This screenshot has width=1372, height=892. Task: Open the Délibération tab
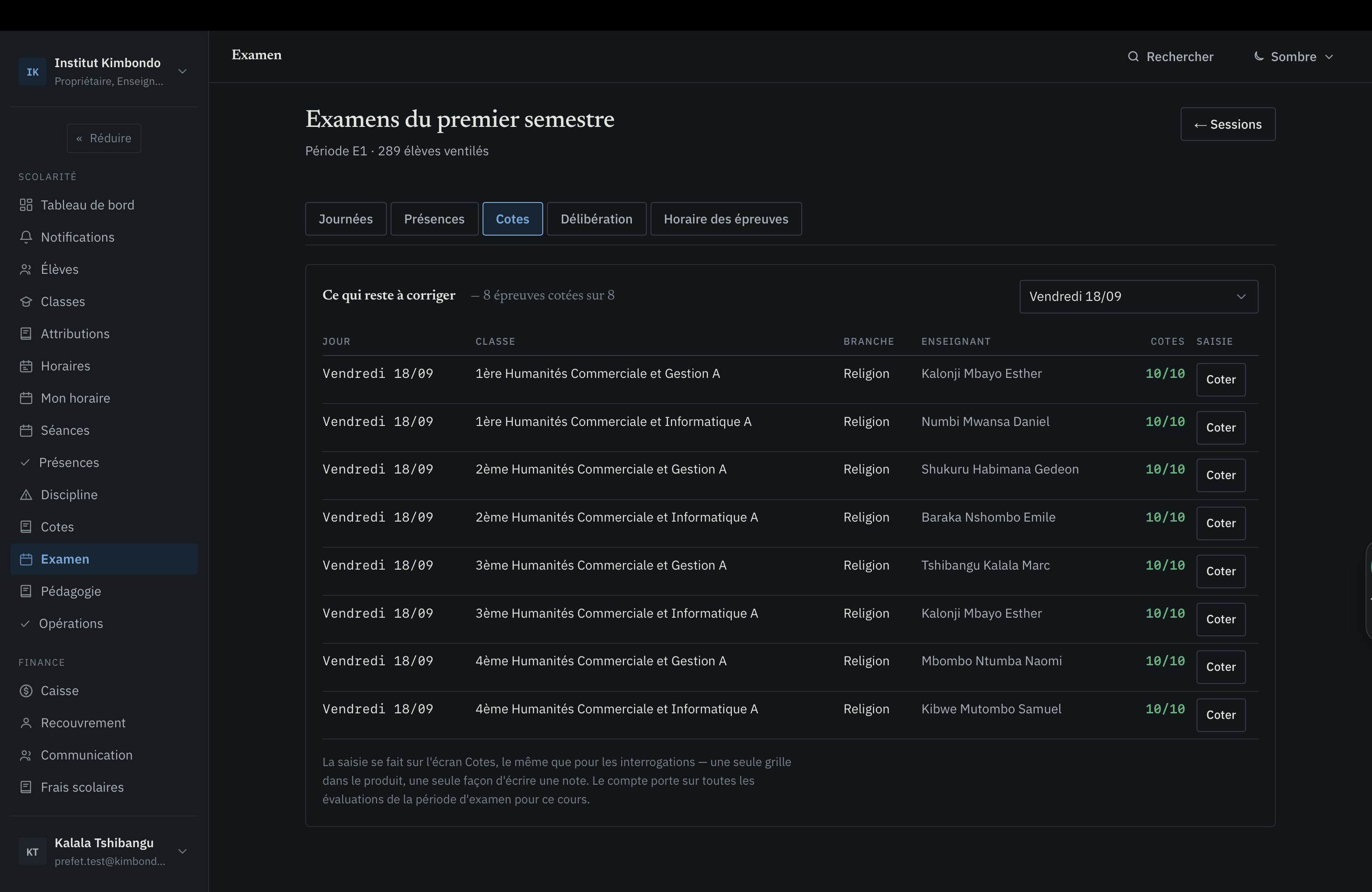596,219
